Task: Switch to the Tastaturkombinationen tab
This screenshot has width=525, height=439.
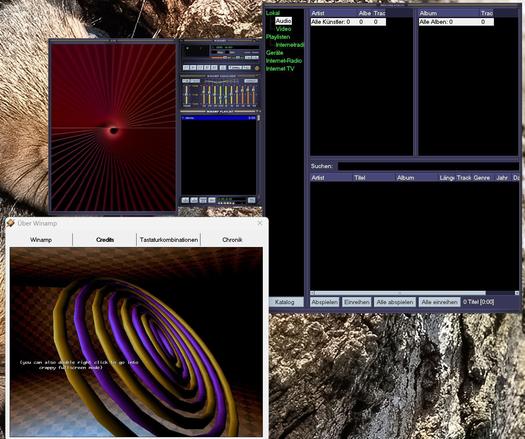Action: 169,240
